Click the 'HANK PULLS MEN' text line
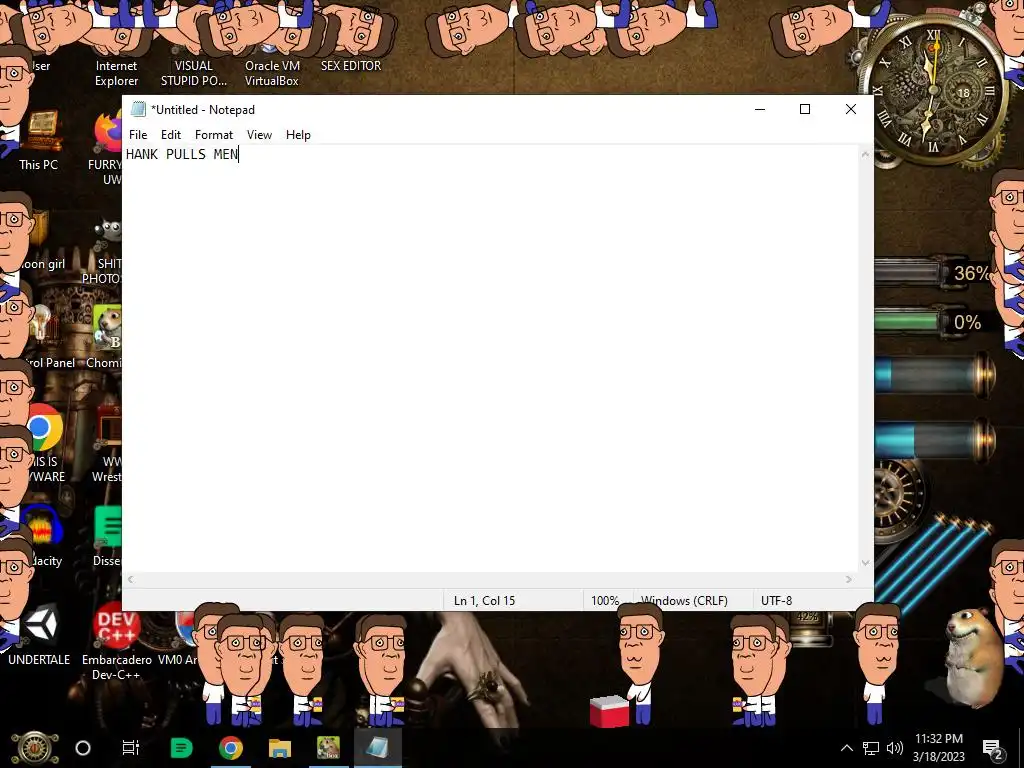Viewport: 1024px width, 768px height. click(x=182, y=154)
